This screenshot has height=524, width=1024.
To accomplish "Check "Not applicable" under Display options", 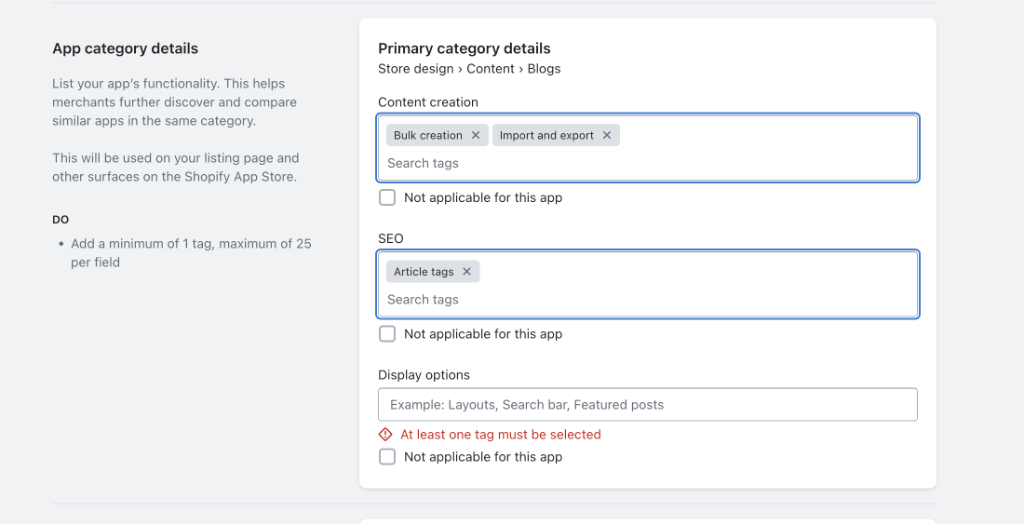I will point(388,457).
